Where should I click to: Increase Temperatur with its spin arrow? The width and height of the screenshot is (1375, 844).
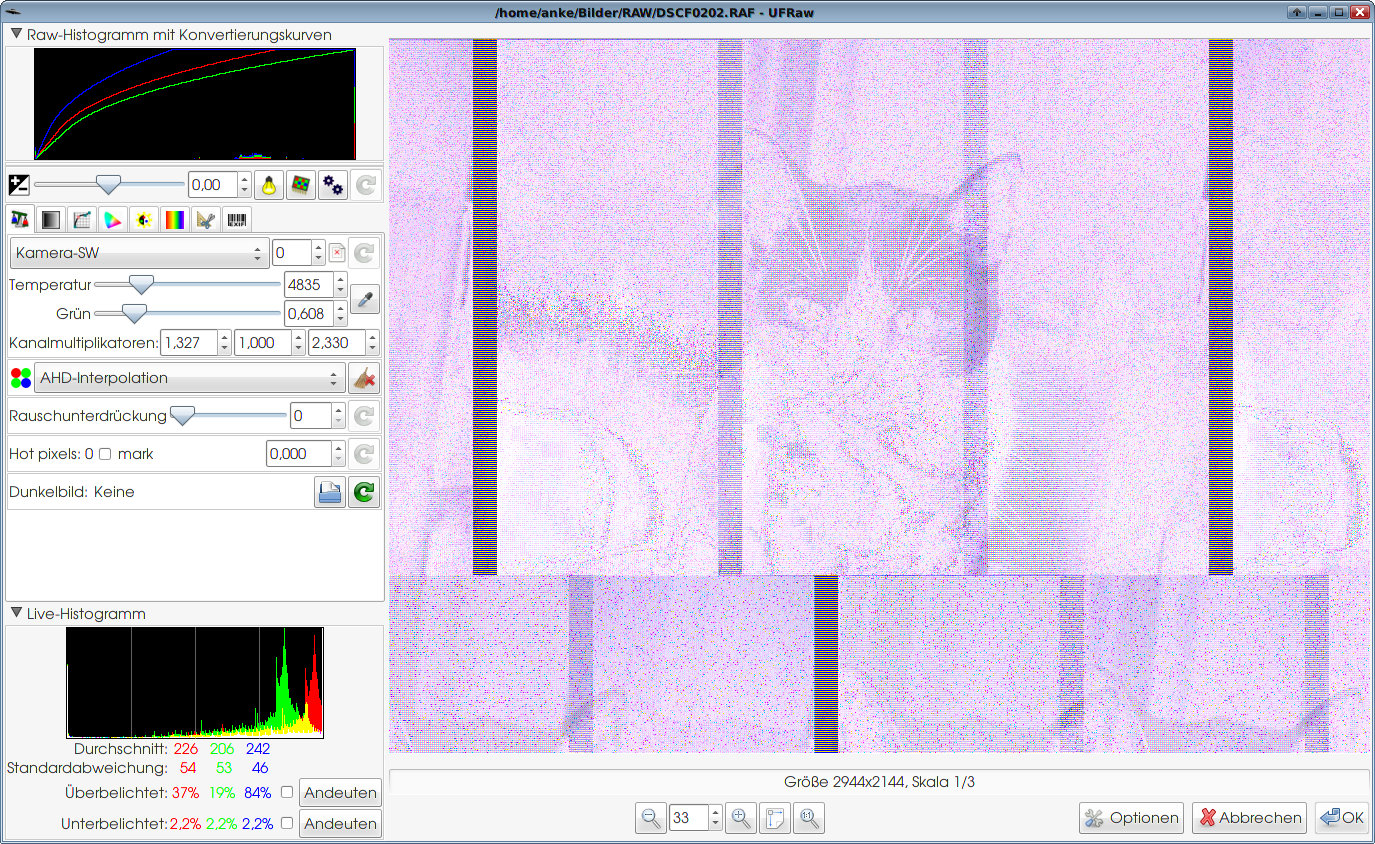(x=341, y=278)
